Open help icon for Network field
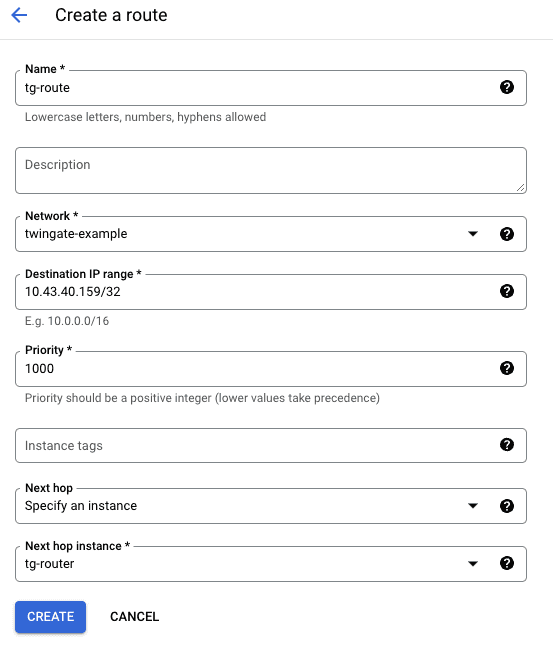This screenshot has height=645, width=553. point(507,234)
